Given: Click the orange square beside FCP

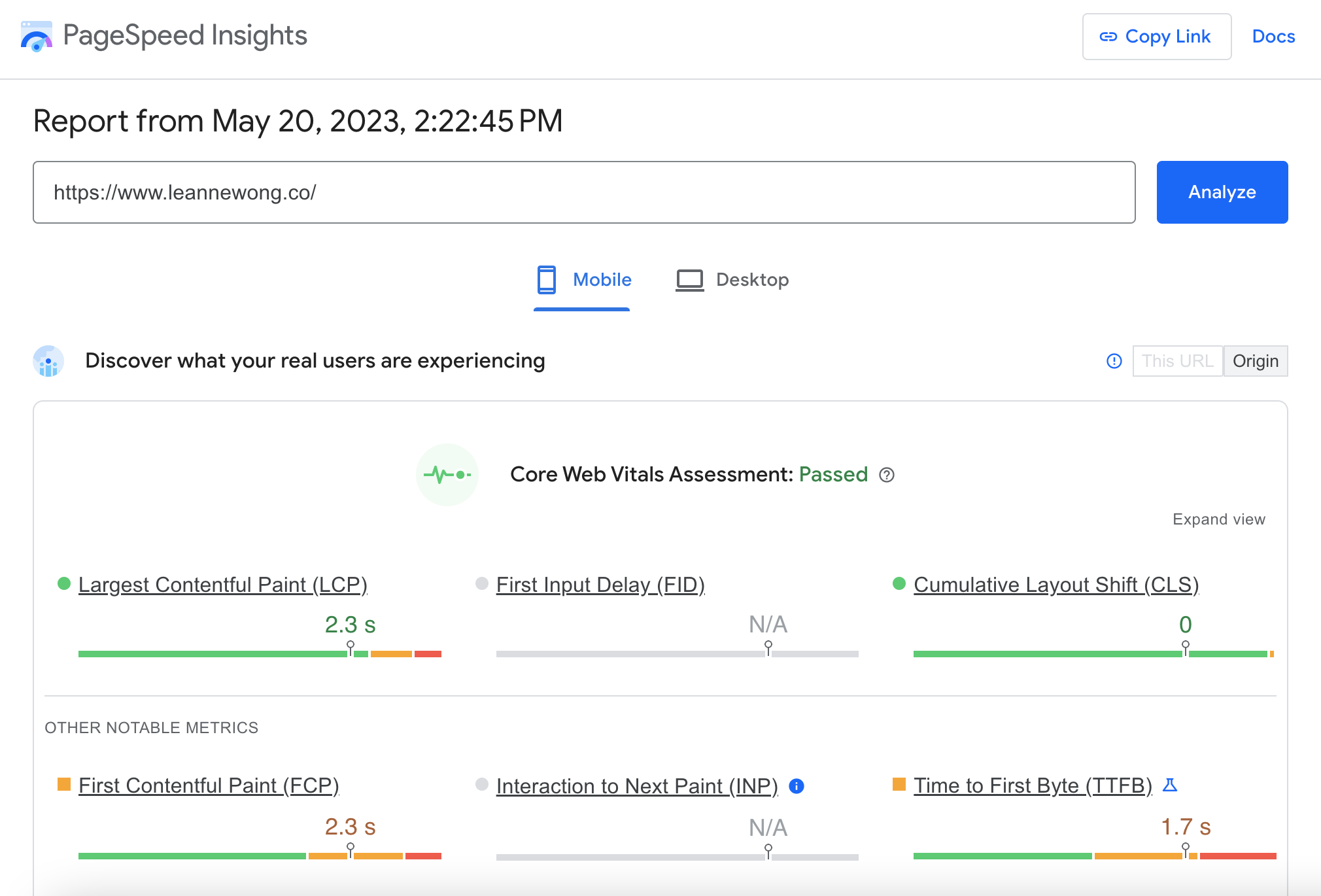Looking at the screenshot, I should pos(64,784).
